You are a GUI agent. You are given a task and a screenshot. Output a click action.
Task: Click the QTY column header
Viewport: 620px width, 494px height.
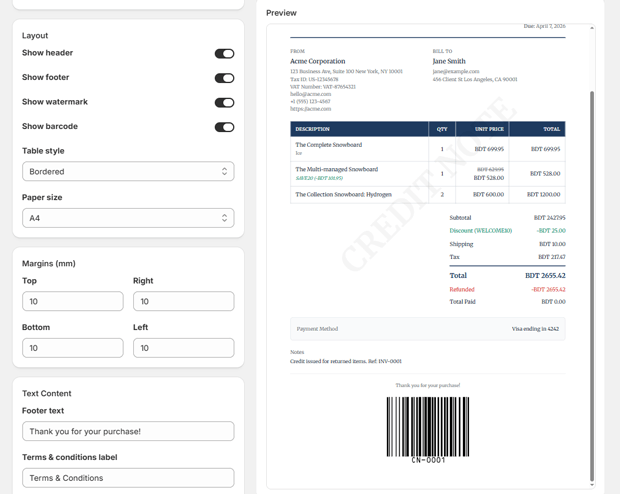pyautogui.click(x=442, y=129)
